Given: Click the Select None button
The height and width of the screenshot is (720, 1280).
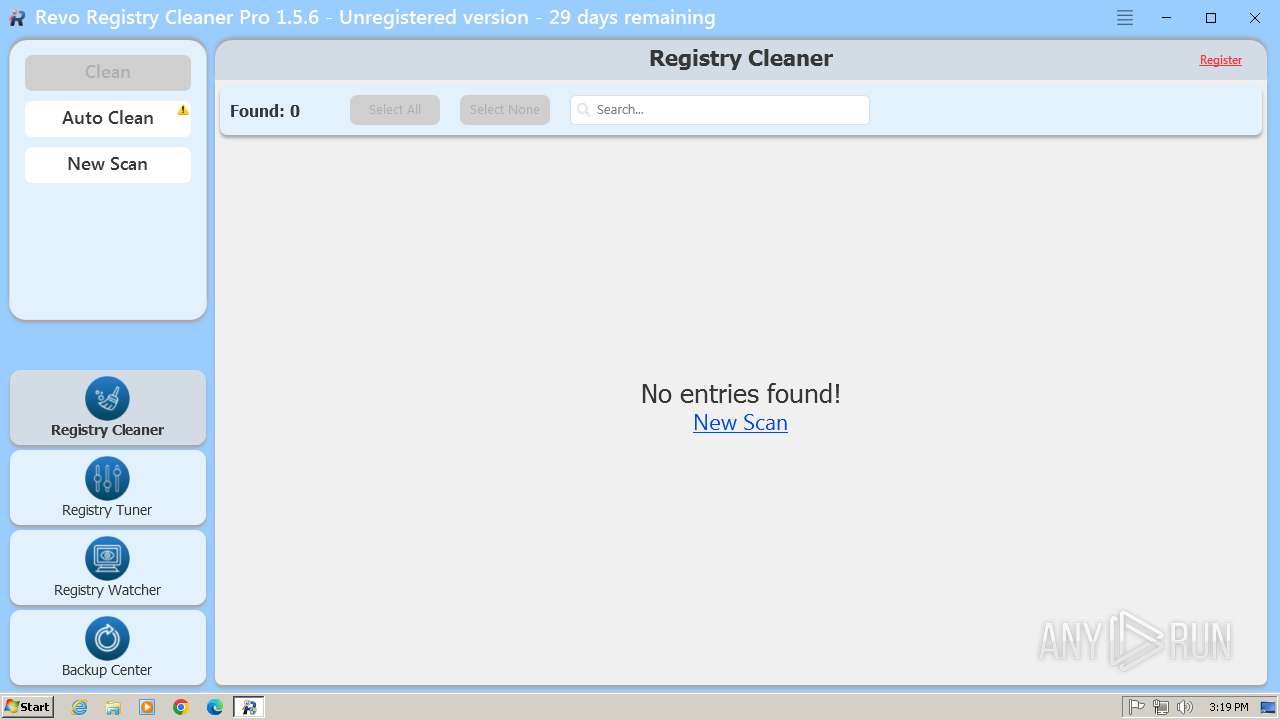Looking at the screenshot, I should (505, 110).
